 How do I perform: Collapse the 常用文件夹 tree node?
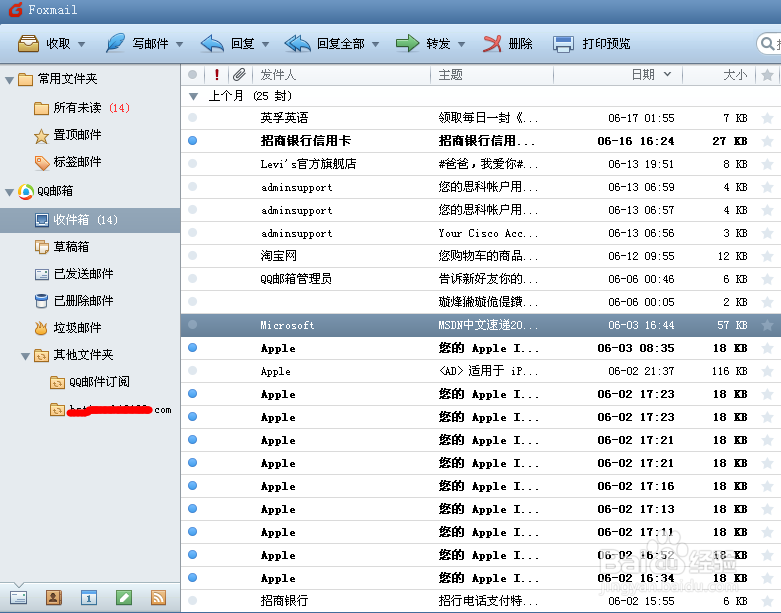[9, 80]
